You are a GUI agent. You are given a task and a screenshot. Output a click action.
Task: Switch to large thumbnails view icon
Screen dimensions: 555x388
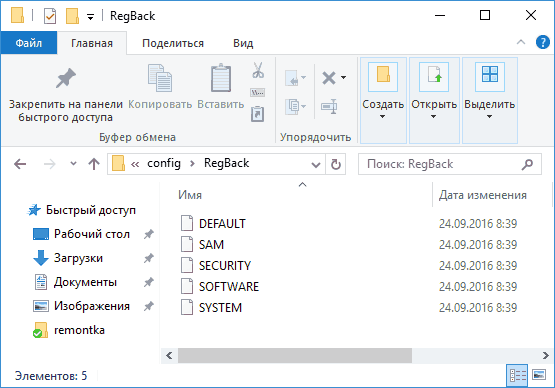(539, 375)
